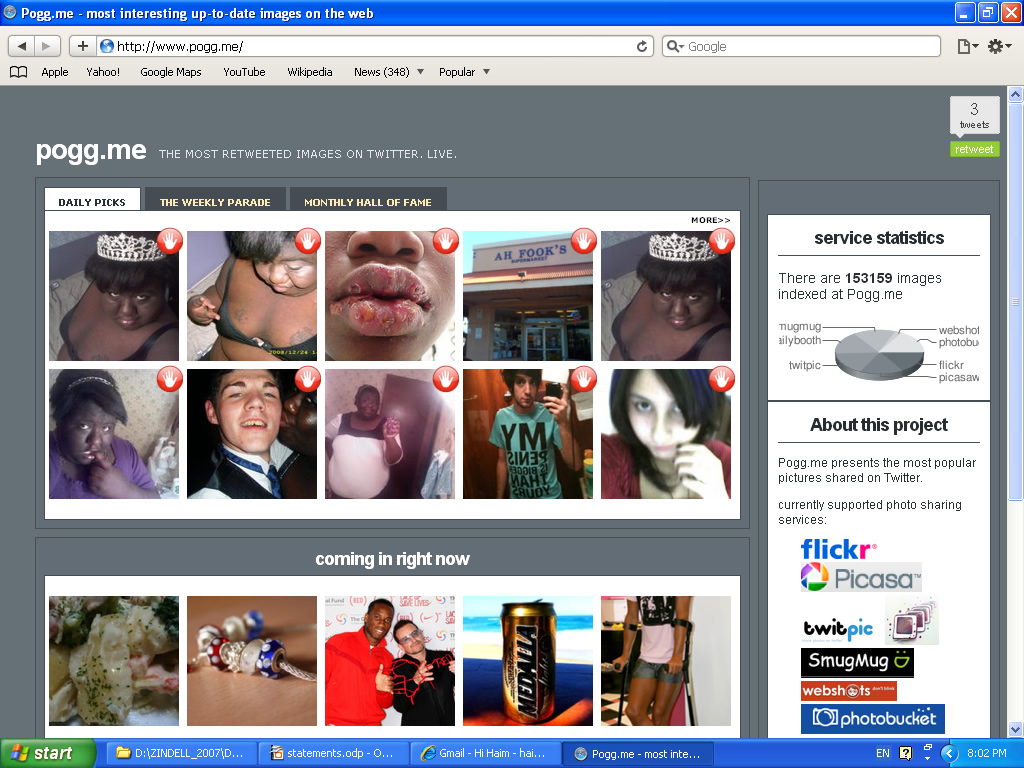Image resolution: width=1024 pixels, height=768 pixels.
Task: Click the flickr logo
Action: tap(839, 549)
